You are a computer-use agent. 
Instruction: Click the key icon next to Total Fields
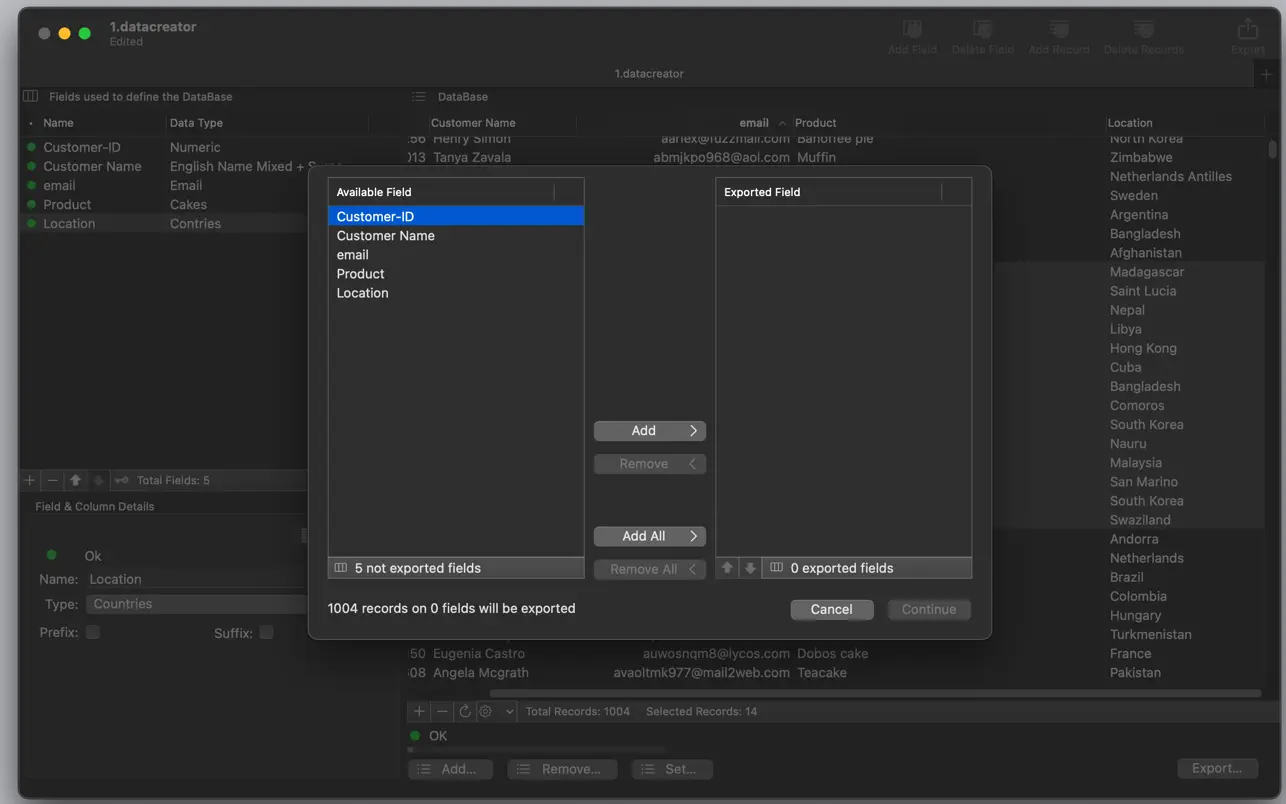[x=120, y=481]
